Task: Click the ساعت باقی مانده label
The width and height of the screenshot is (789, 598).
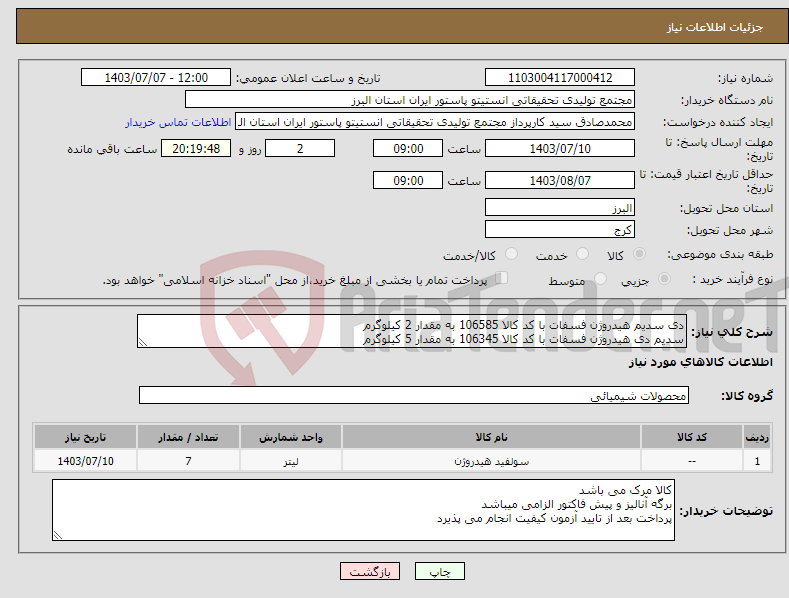Action: point(112,150)
